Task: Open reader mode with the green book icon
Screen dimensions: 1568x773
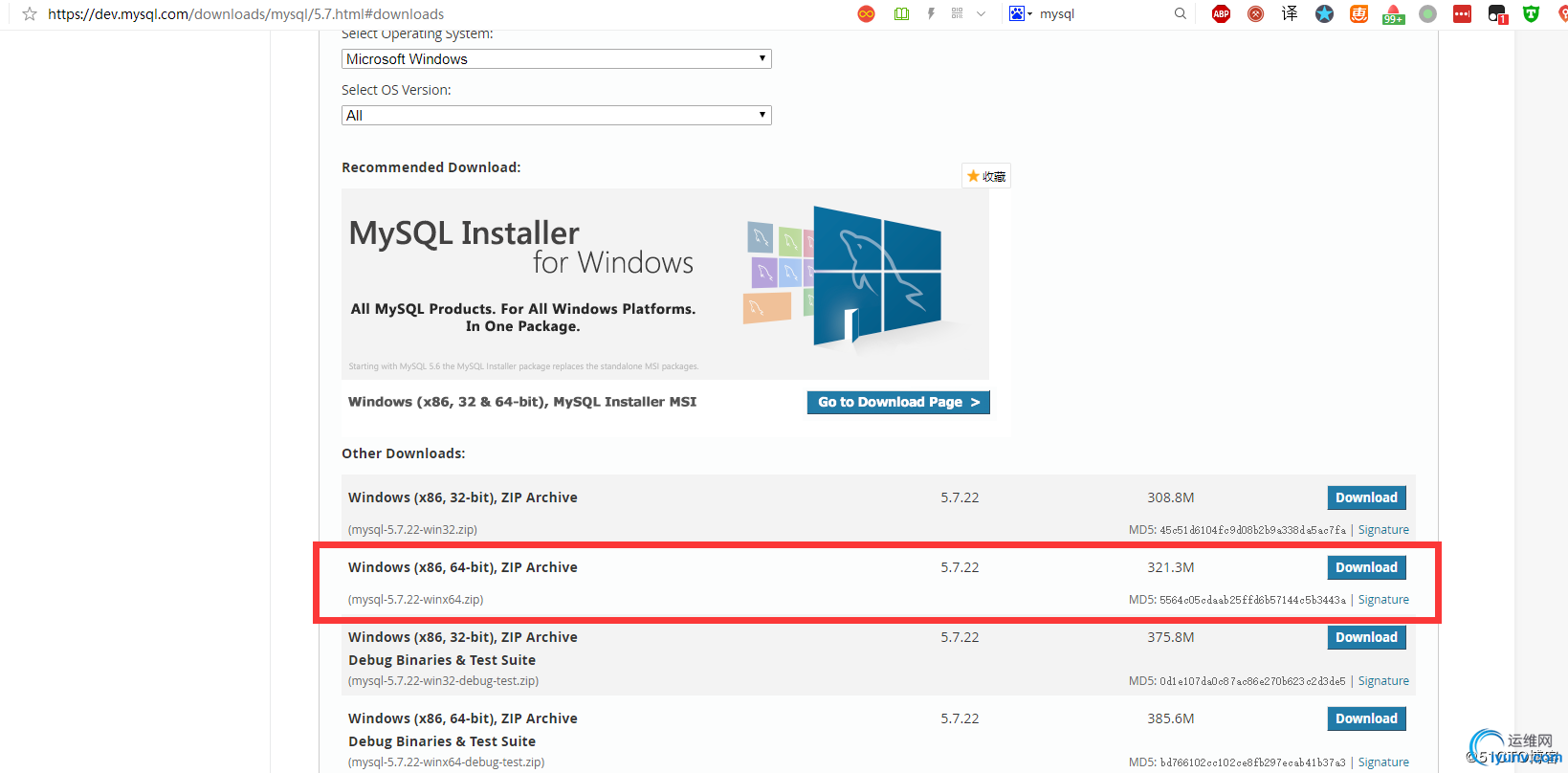Action: click(901, 13)
